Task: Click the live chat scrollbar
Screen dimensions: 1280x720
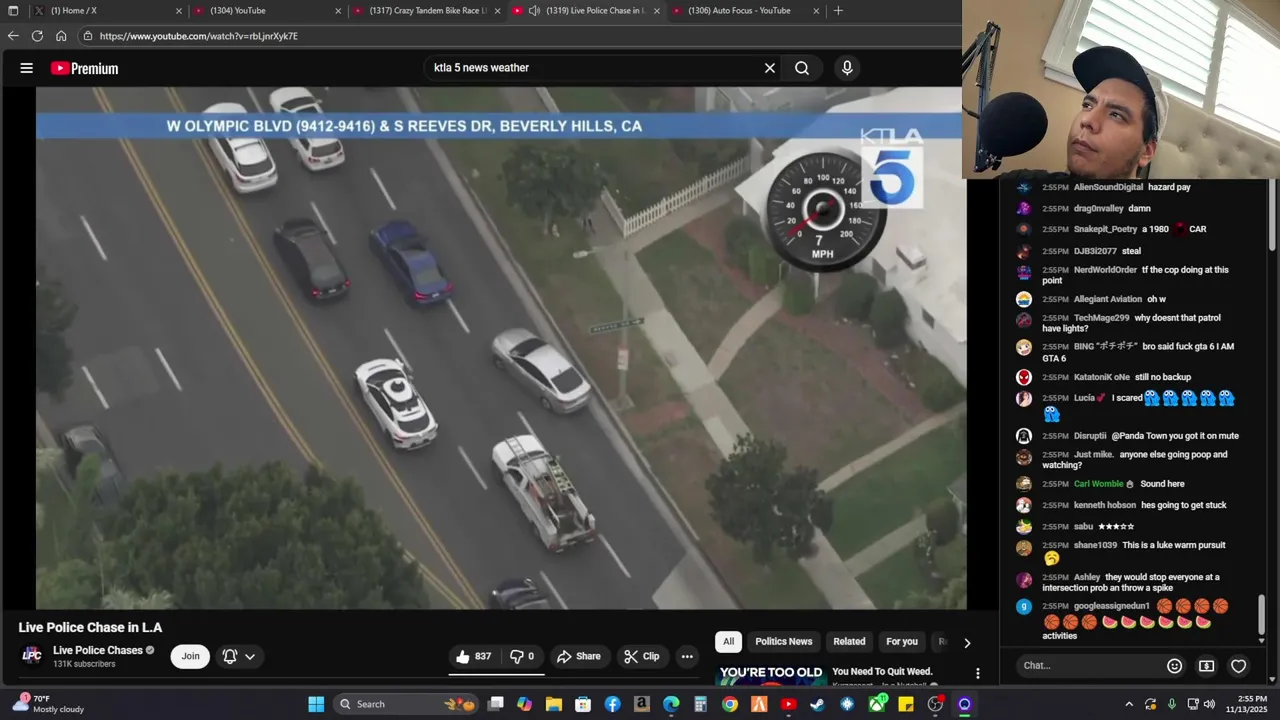Action: pyautogui.click(x=1262, y=613)
